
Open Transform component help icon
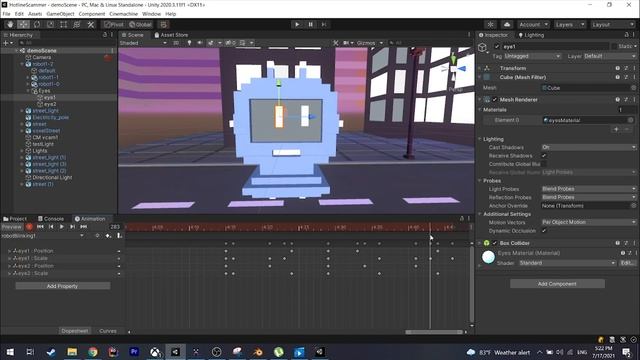click(x=618, y=68)
